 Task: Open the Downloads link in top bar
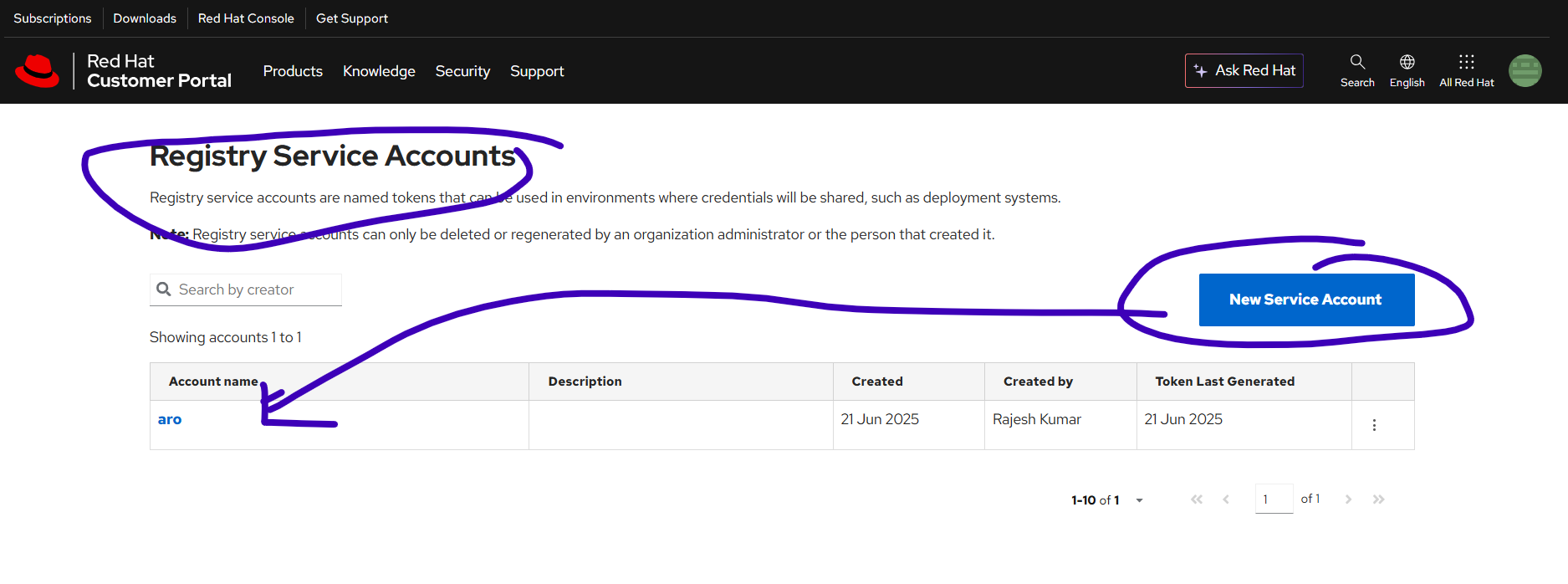[145, 18]
